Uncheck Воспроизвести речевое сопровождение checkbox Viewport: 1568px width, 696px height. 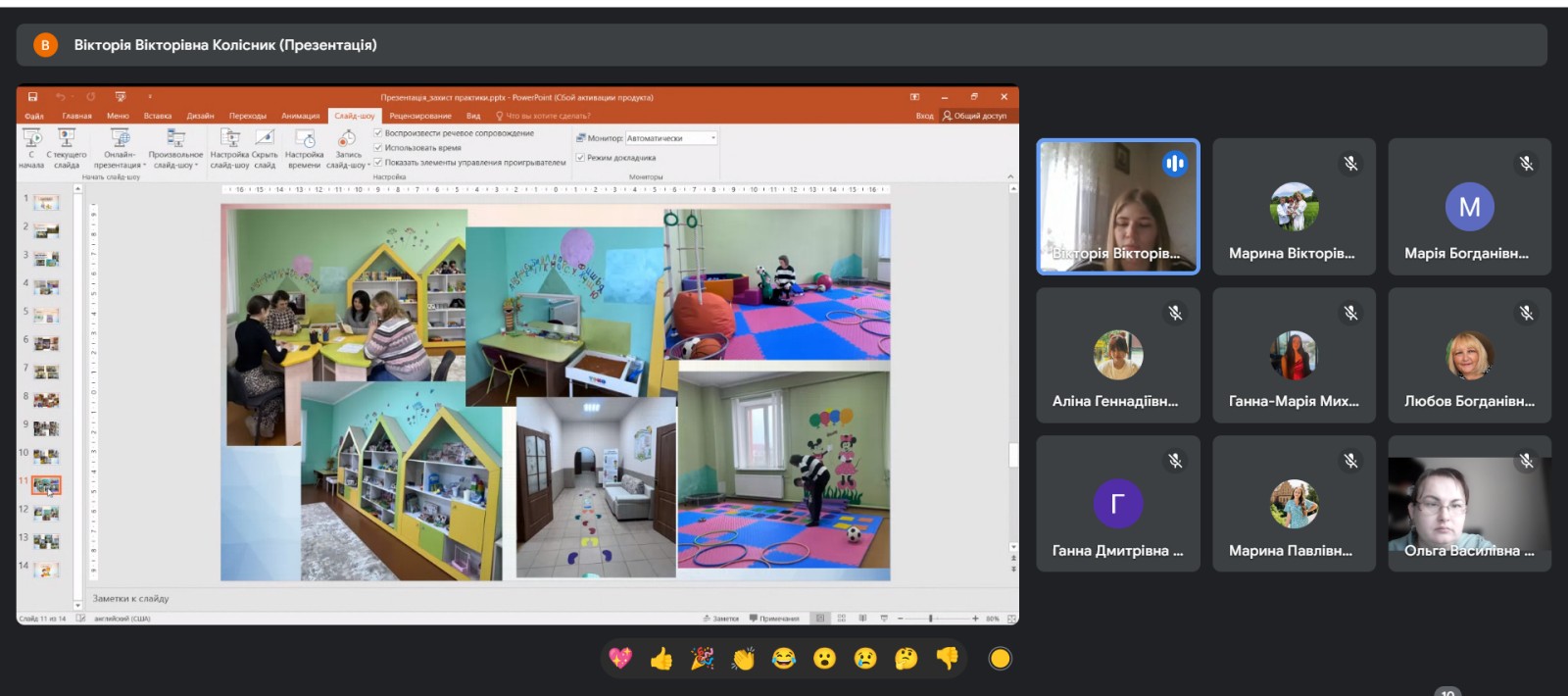click(x=378, y=133)
